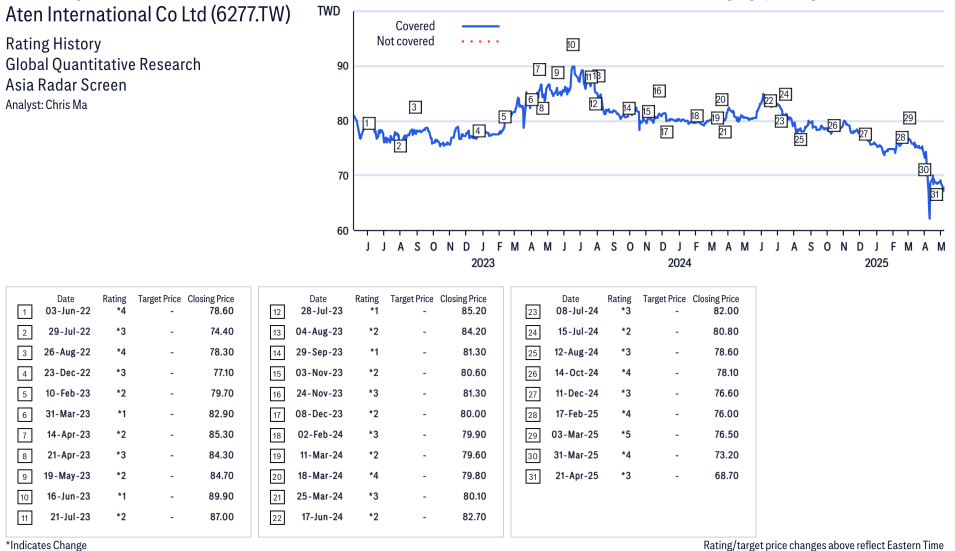Click chart marker 1 on the price line
955x551 pixels.
coord(368,124)
